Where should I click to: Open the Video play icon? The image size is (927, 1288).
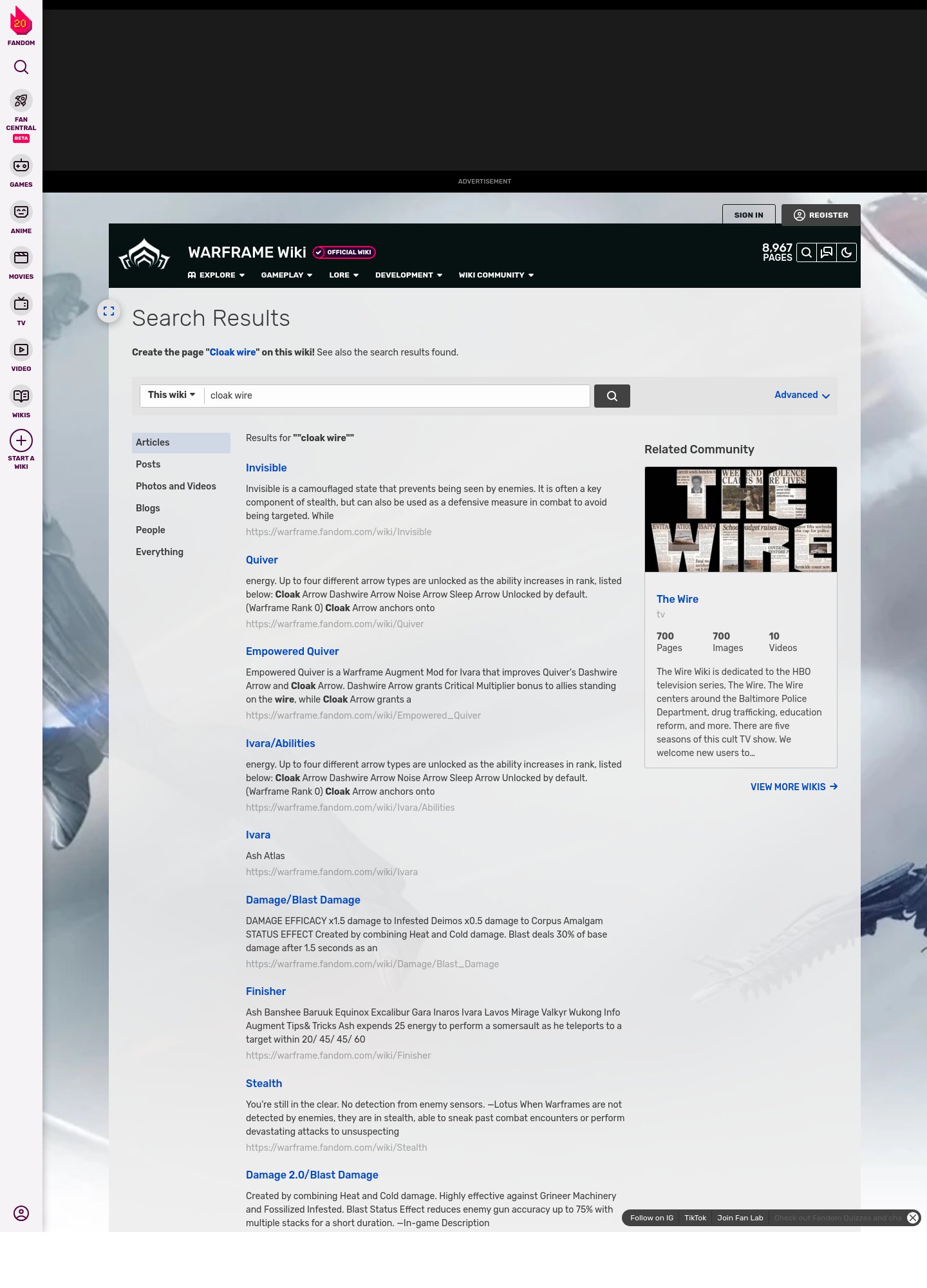click(21, 350)
